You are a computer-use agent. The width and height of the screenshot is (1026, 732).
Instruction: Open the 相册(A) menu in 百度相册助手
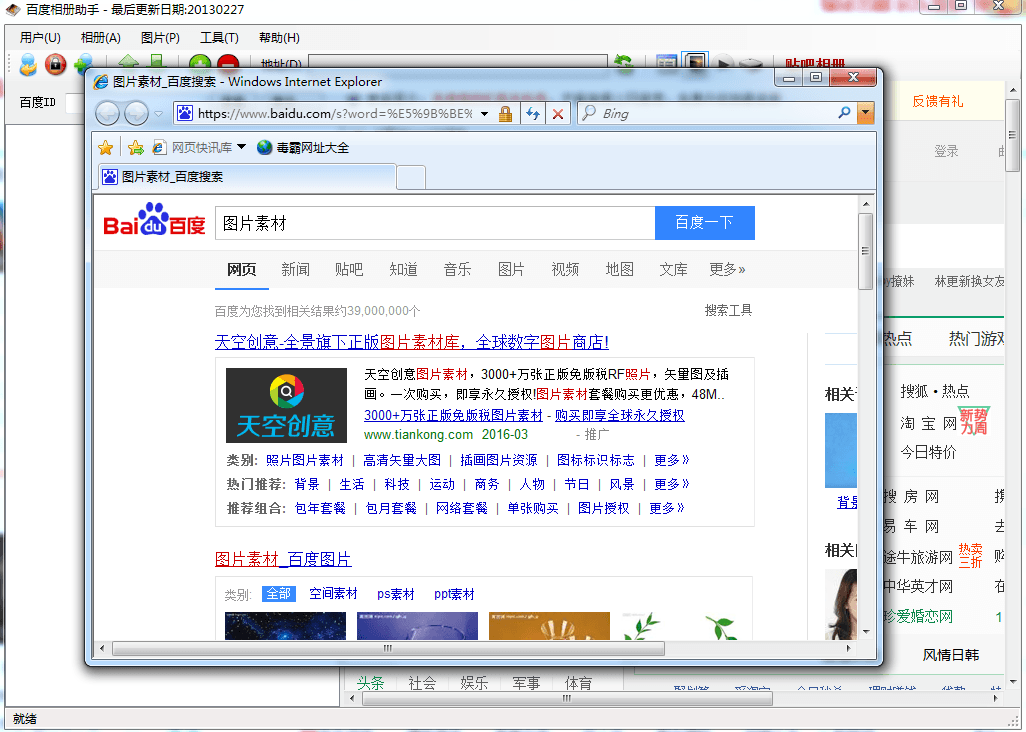[100, 38]
